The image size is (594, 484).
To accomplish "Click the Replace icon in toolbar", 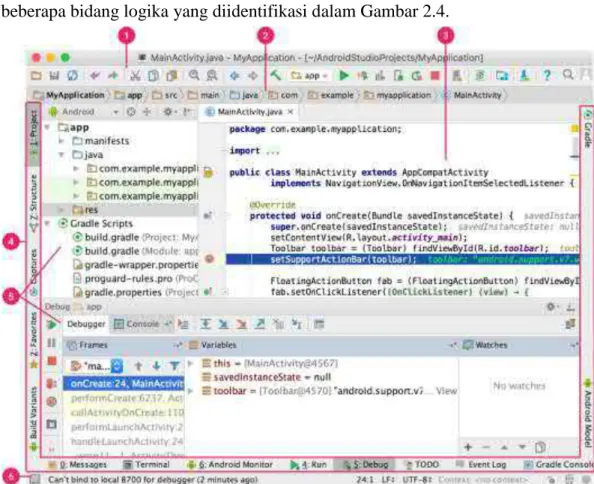I will [212, 75].
